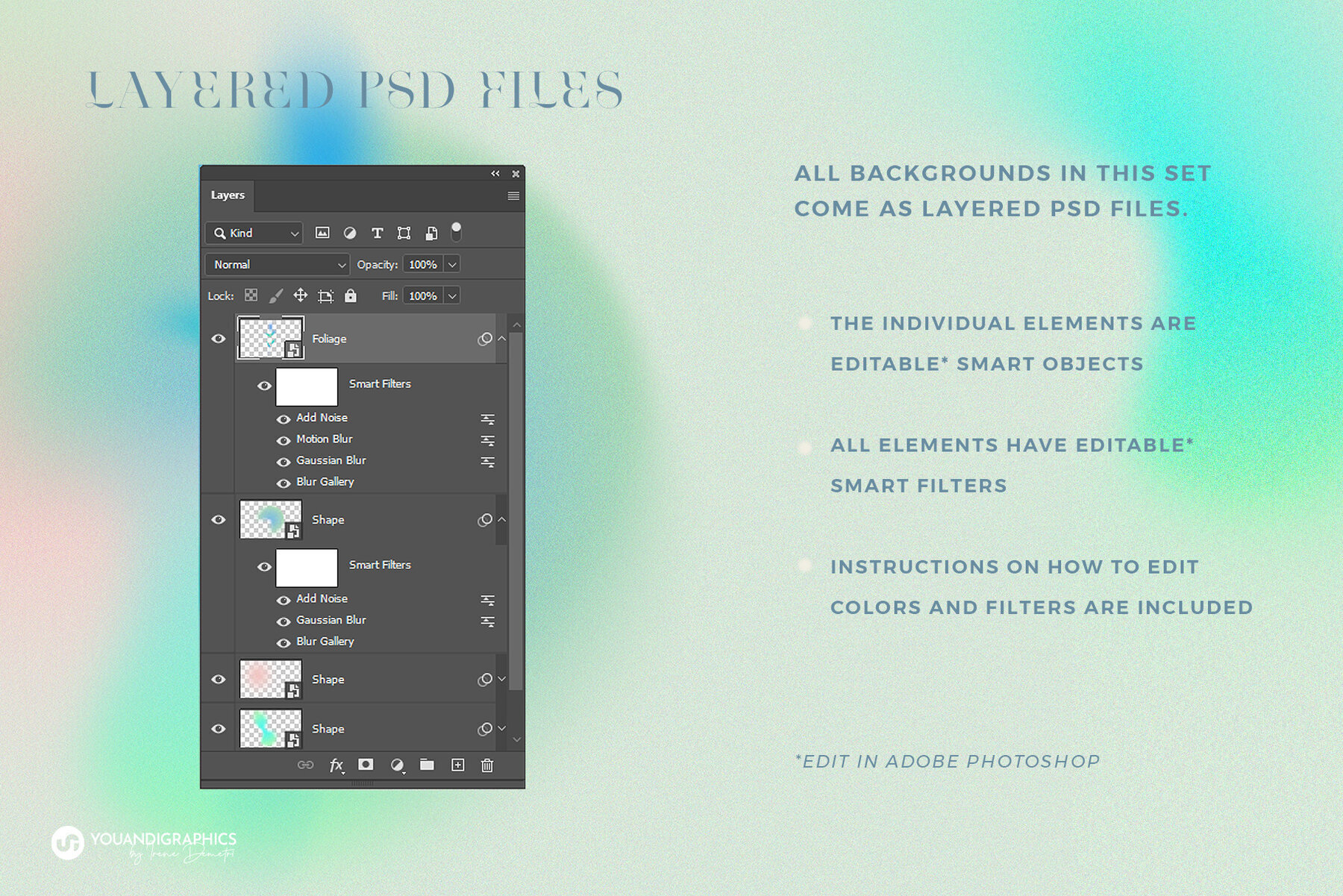The height and width of the screenshot is (896, 1343).
Task: Create a new layer
Action: tap(457, 765)
